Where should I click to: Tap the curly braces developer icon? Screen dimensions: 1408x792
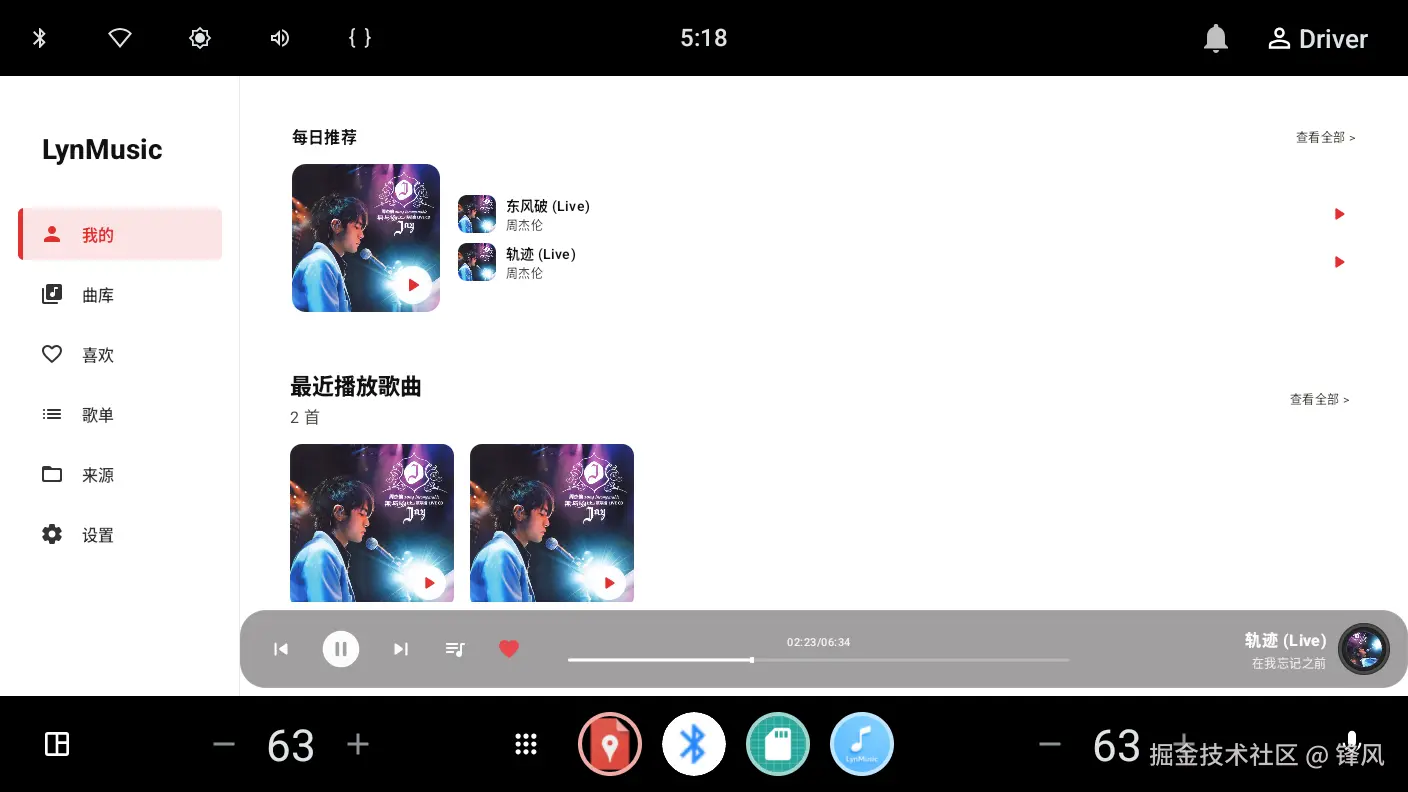click(x=360, y=38)
